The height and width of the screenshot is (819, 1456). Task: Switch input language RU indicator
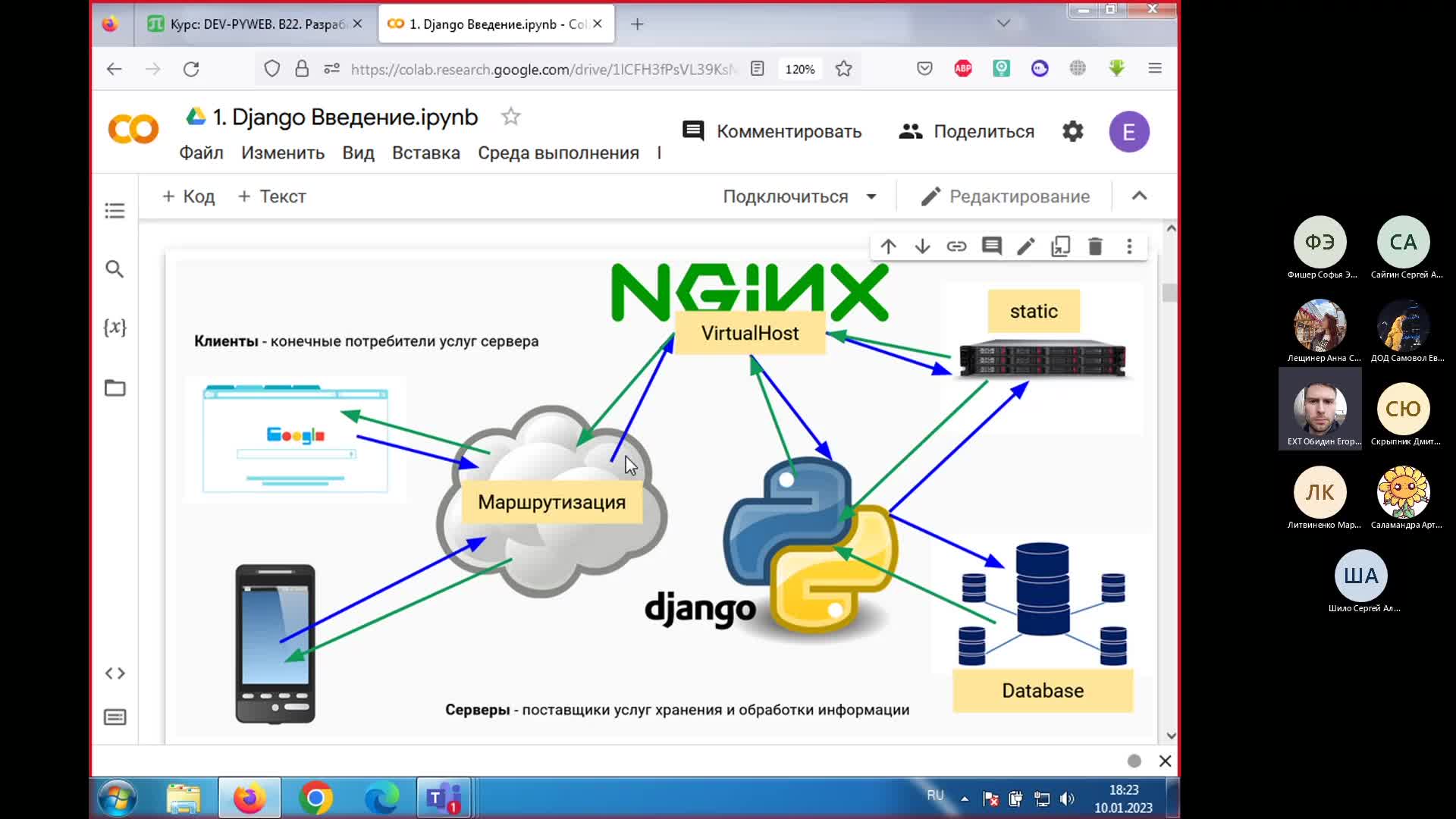point(935,795)
